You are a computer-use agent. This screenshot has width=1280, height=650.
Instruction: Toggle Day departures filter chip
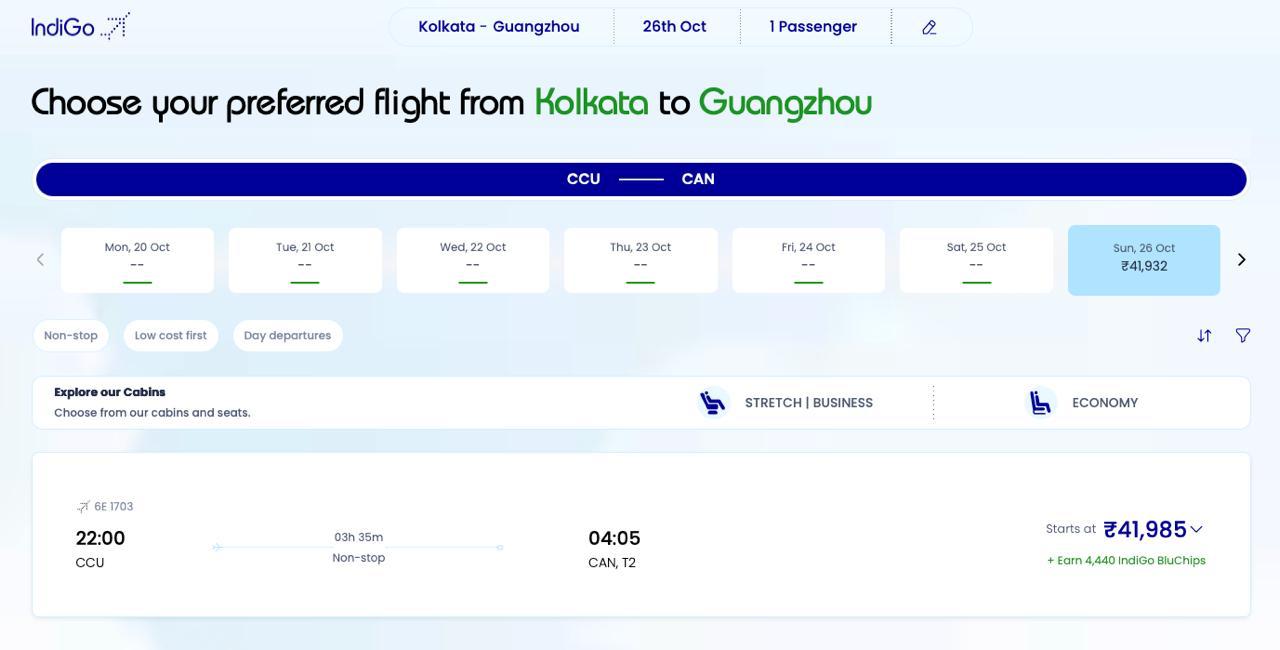tap(287, 336)
